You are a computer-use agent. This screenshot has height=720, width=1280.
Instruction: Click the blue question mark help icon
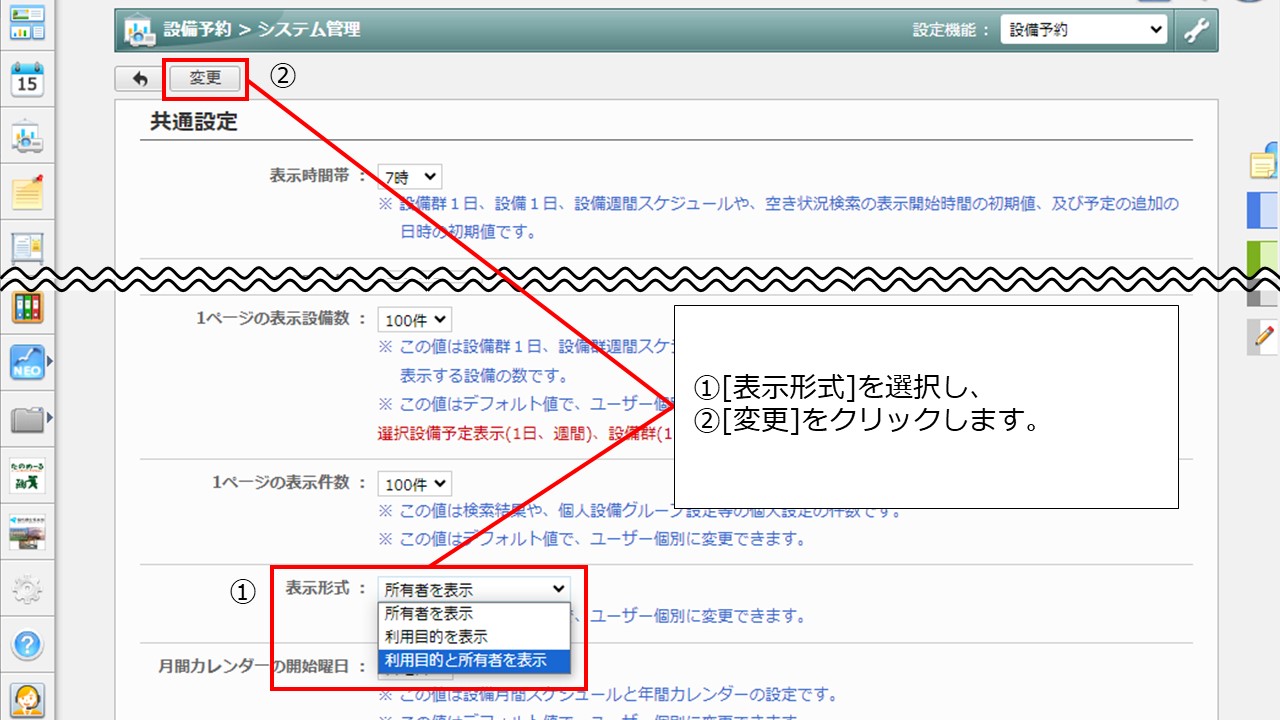tap(27, 645)
